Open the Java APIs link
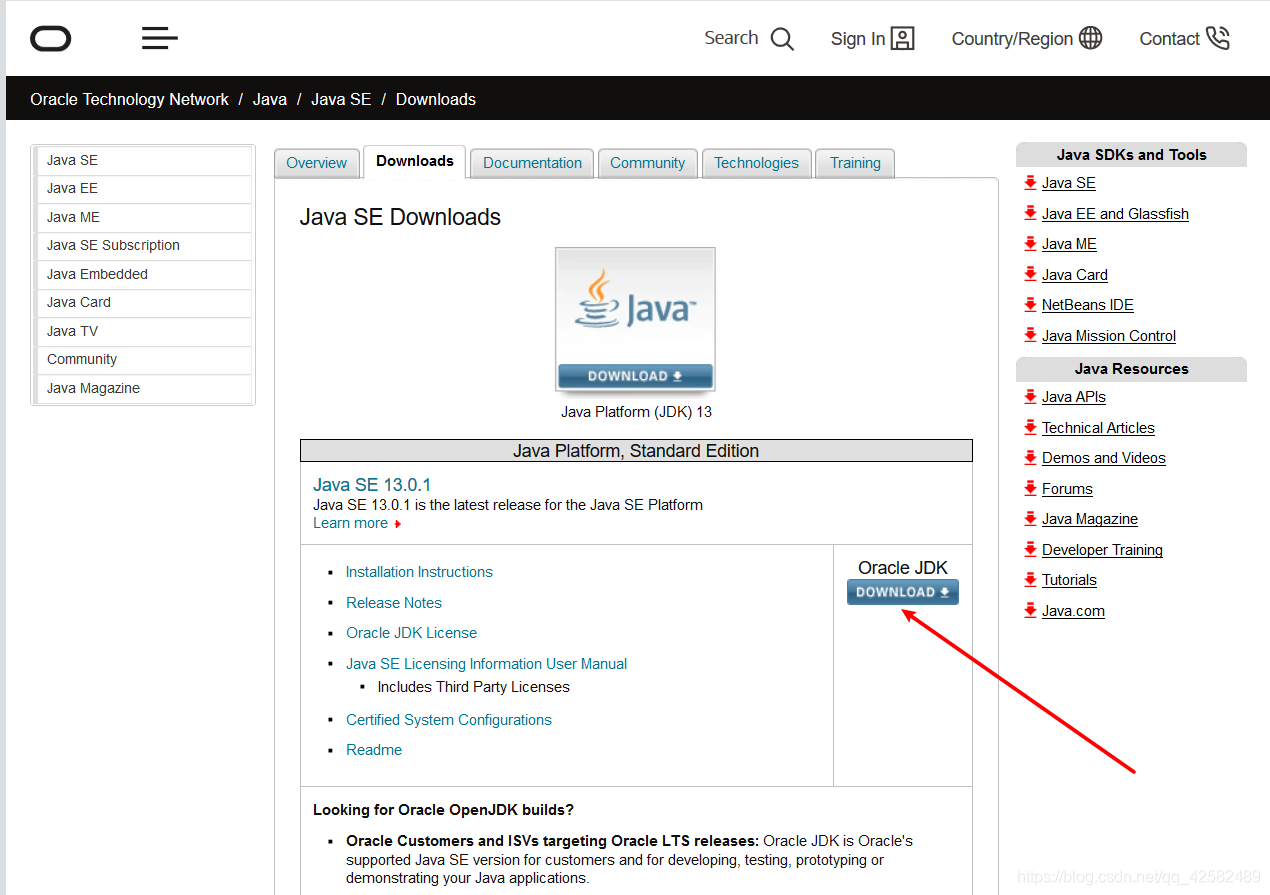Screen dimensions: 1270x895 (1074, 397)
